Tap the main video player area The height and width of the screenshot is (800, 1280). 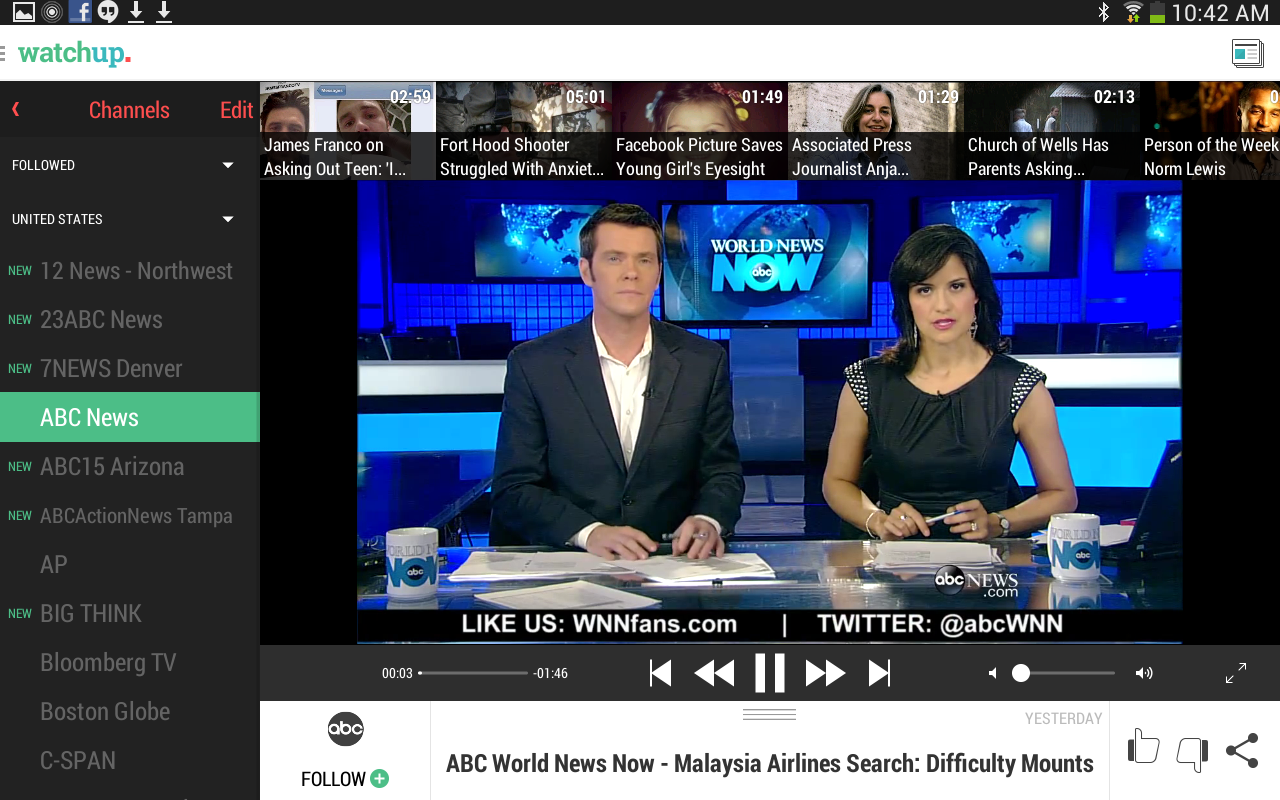tap(770, 412)
